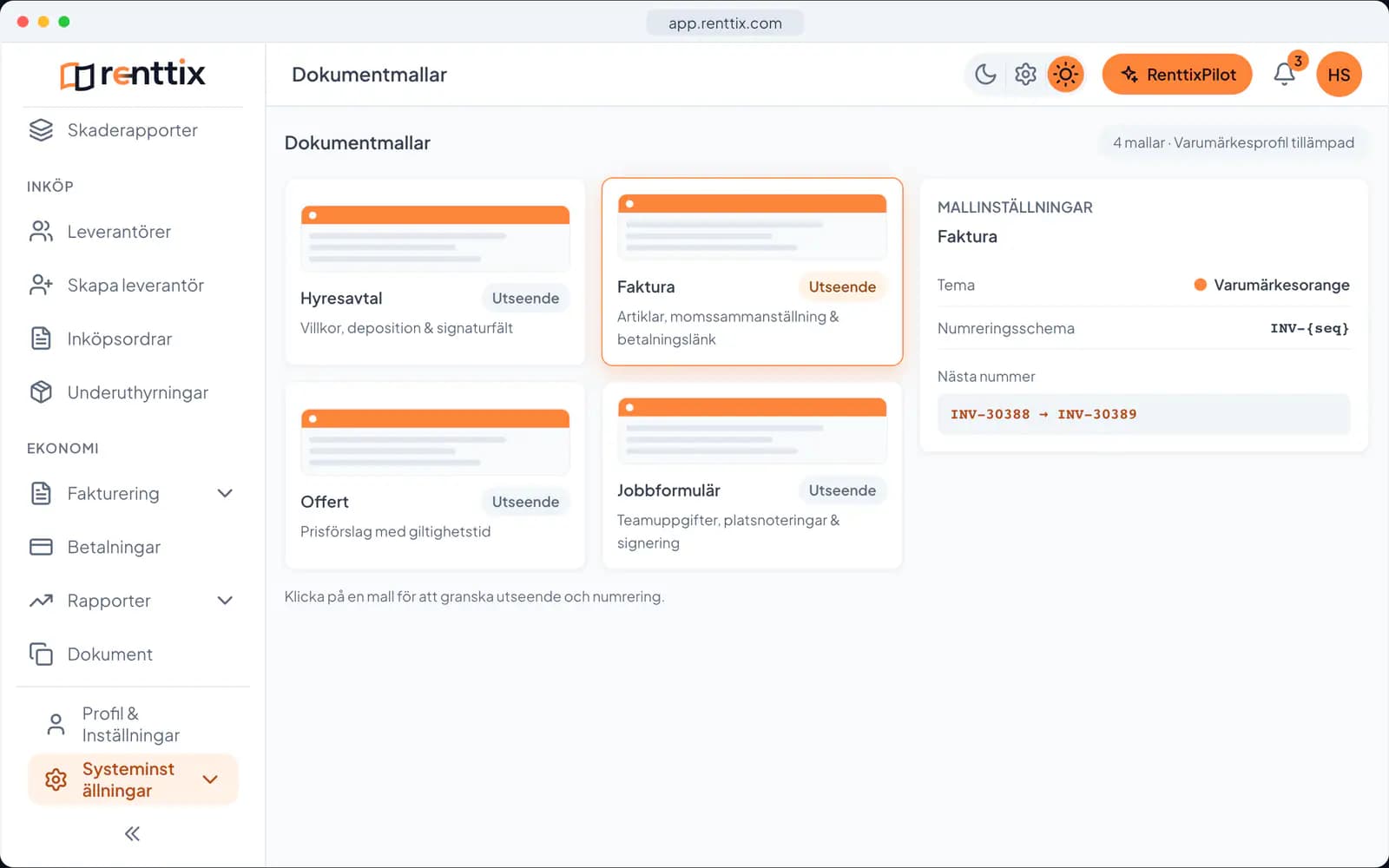The image size is (1389, 868).
Task: Open HS user avatar menu
Action: coord(1339,75)
